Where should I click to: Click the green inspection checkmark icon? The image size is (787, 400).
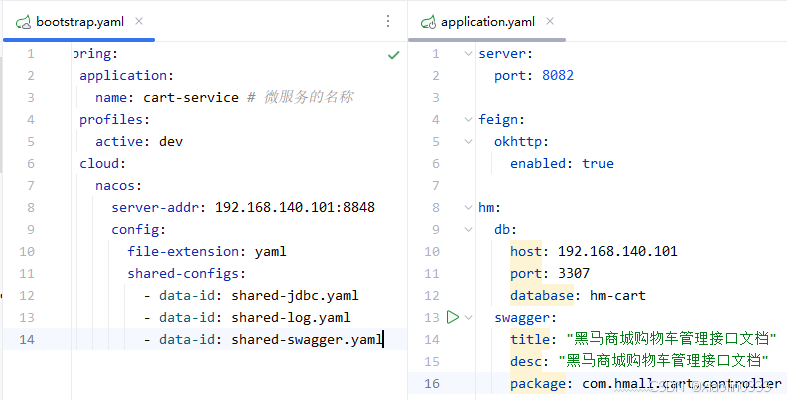click(x=394, y=55)
